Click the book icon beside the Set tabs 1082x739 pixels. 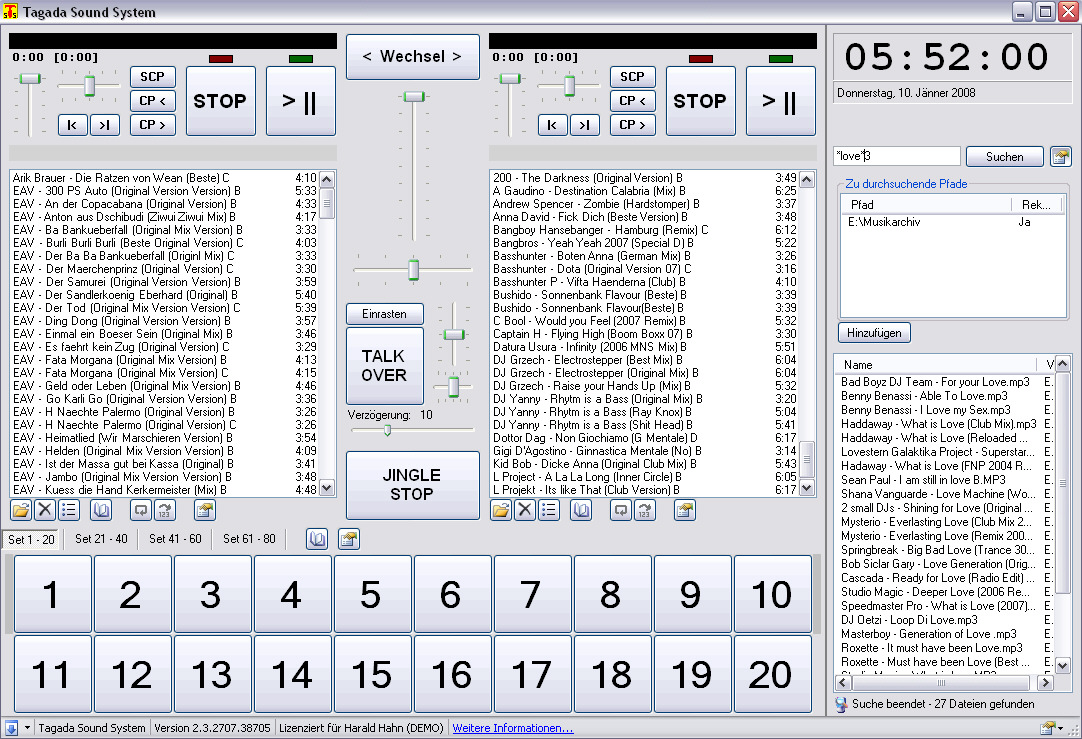tap(316, 539)
